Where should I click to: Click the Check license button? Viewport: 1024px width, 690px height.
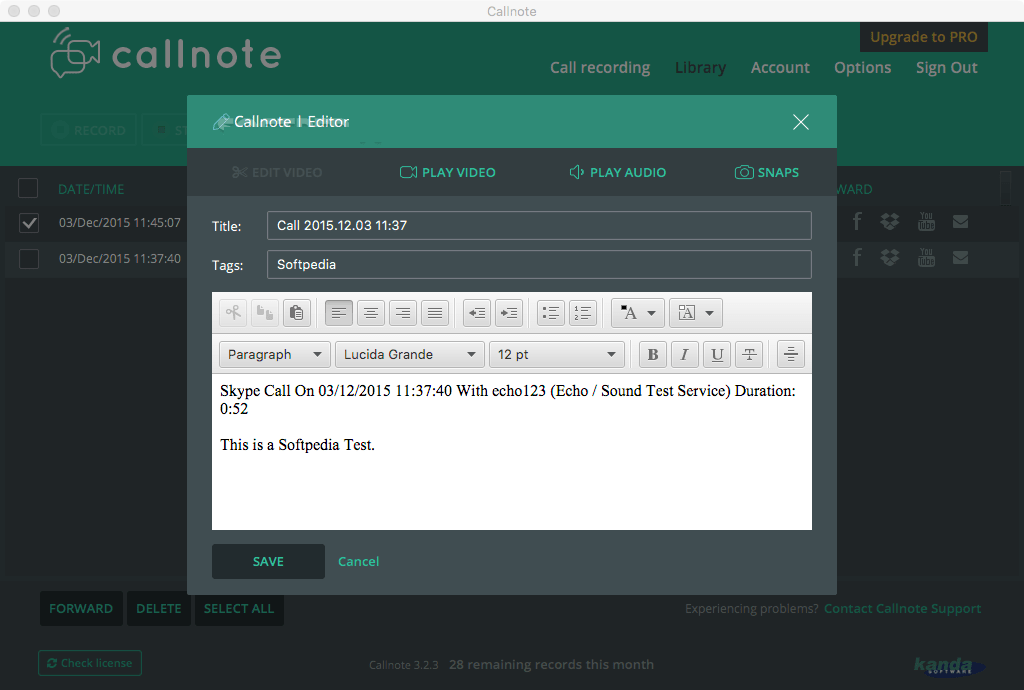pos(90,663)
